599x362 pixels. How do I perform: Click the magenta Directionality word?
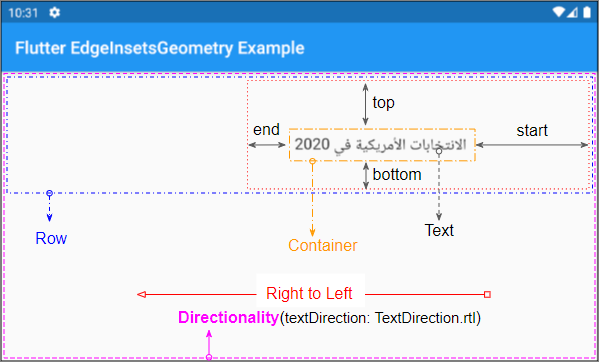pos(228,318)
